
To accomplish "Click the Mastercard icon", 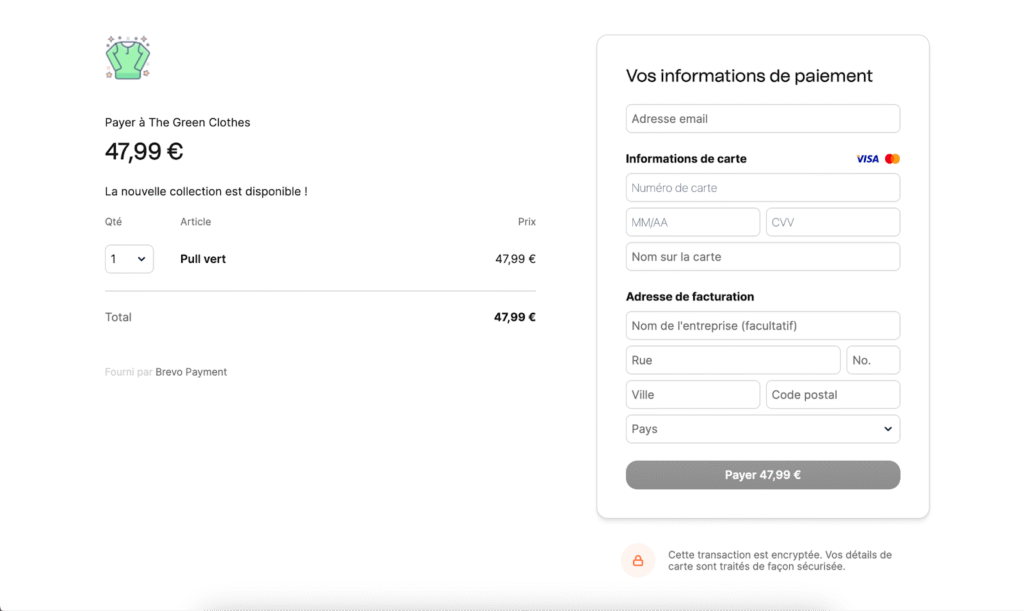I will [892, 159].
